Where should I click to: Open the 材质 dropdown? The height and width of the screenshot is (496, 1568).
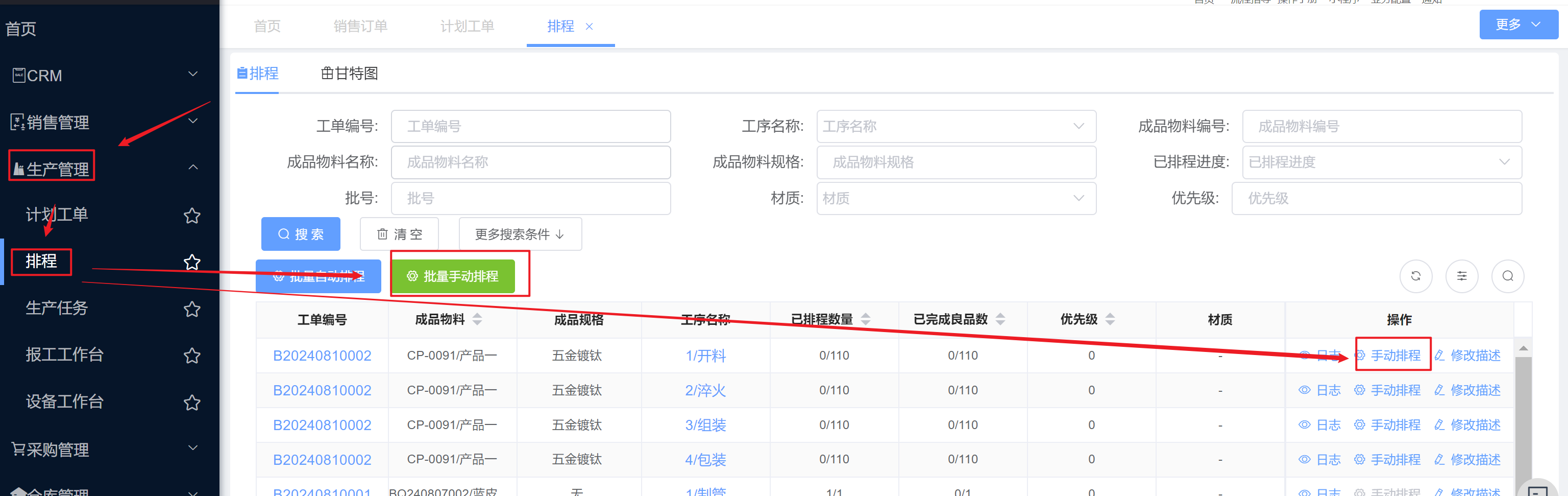click(955, 198)
